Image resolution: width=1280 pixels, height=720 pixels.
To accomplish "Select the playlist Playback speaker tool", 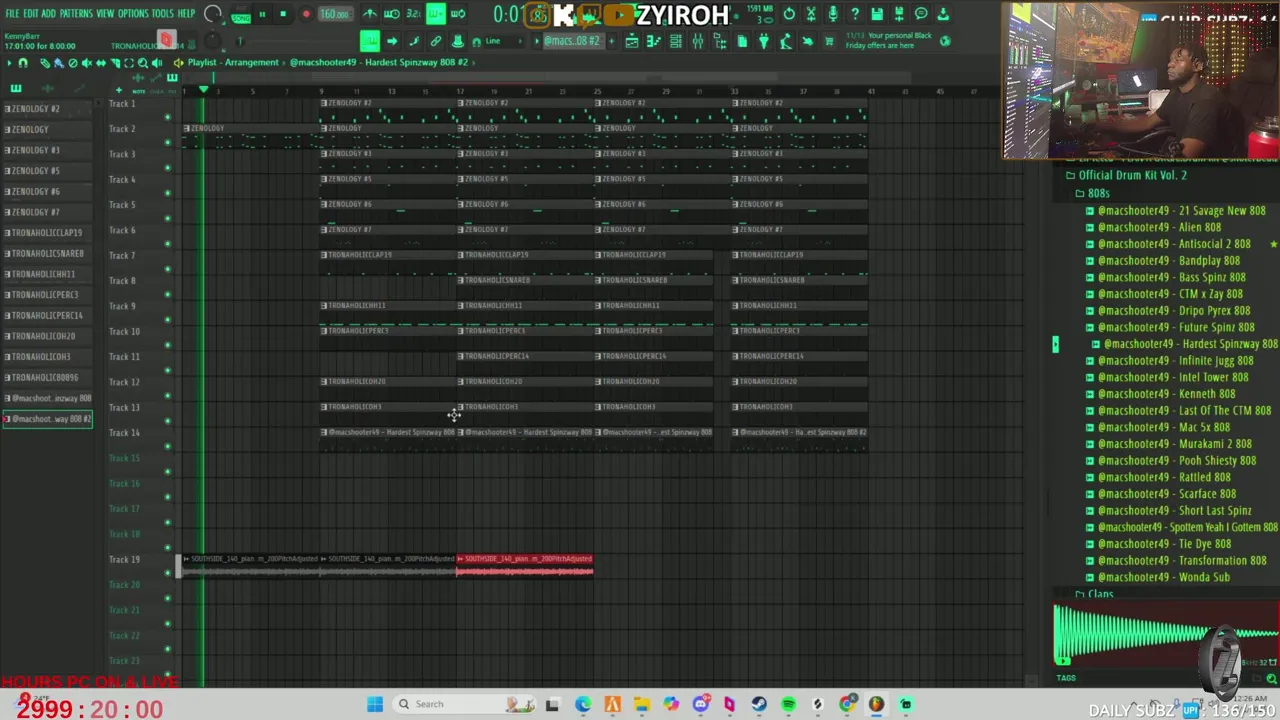I will 156,62.
